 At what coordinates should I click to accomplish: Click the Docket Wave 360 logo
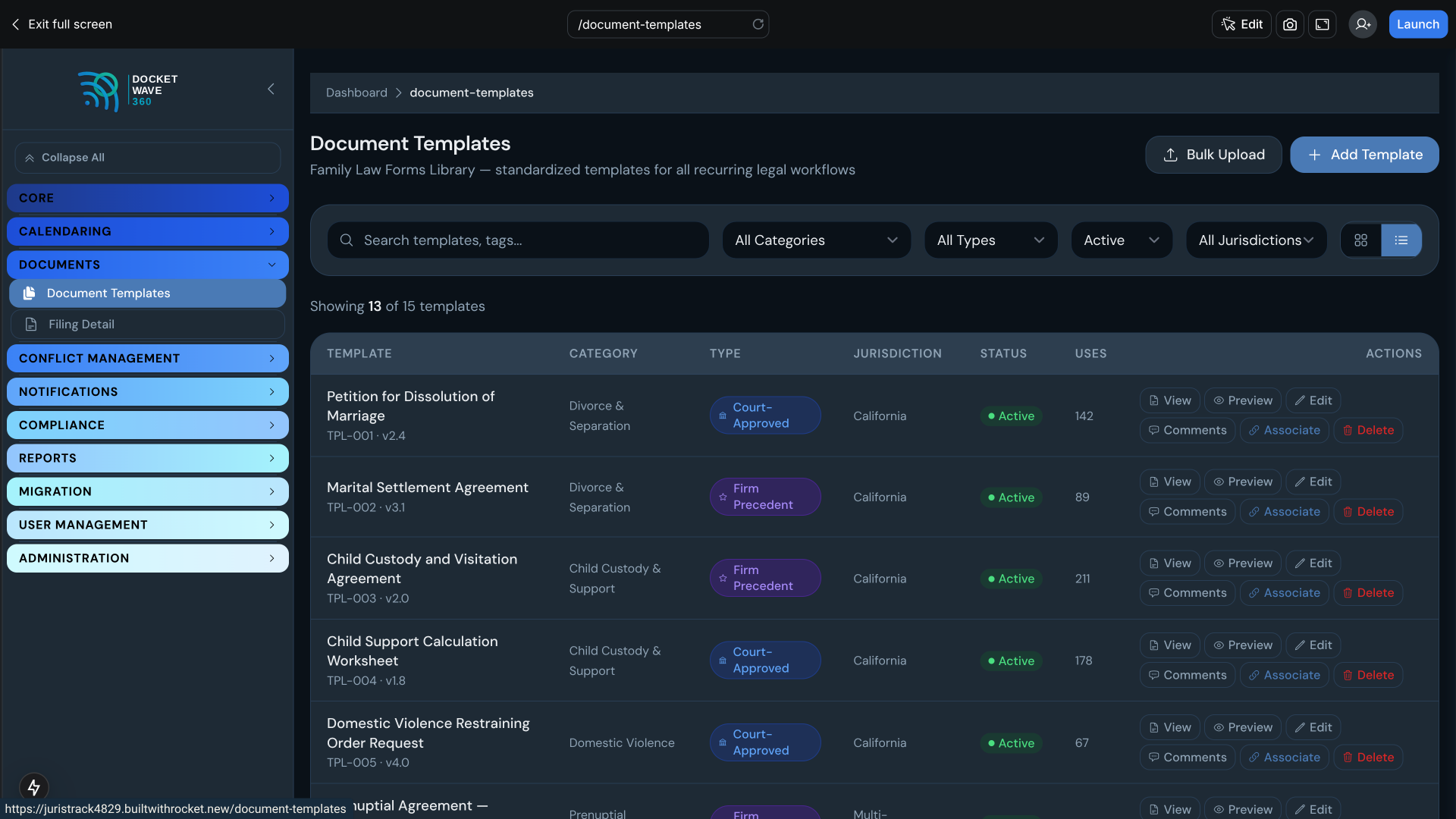(128, 90)
